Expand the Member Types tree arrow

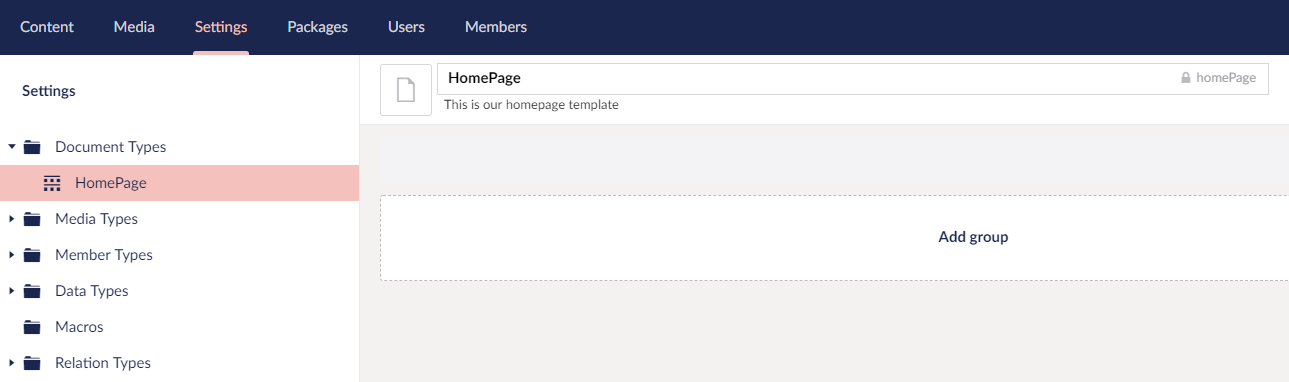click(x=12, y=255)
